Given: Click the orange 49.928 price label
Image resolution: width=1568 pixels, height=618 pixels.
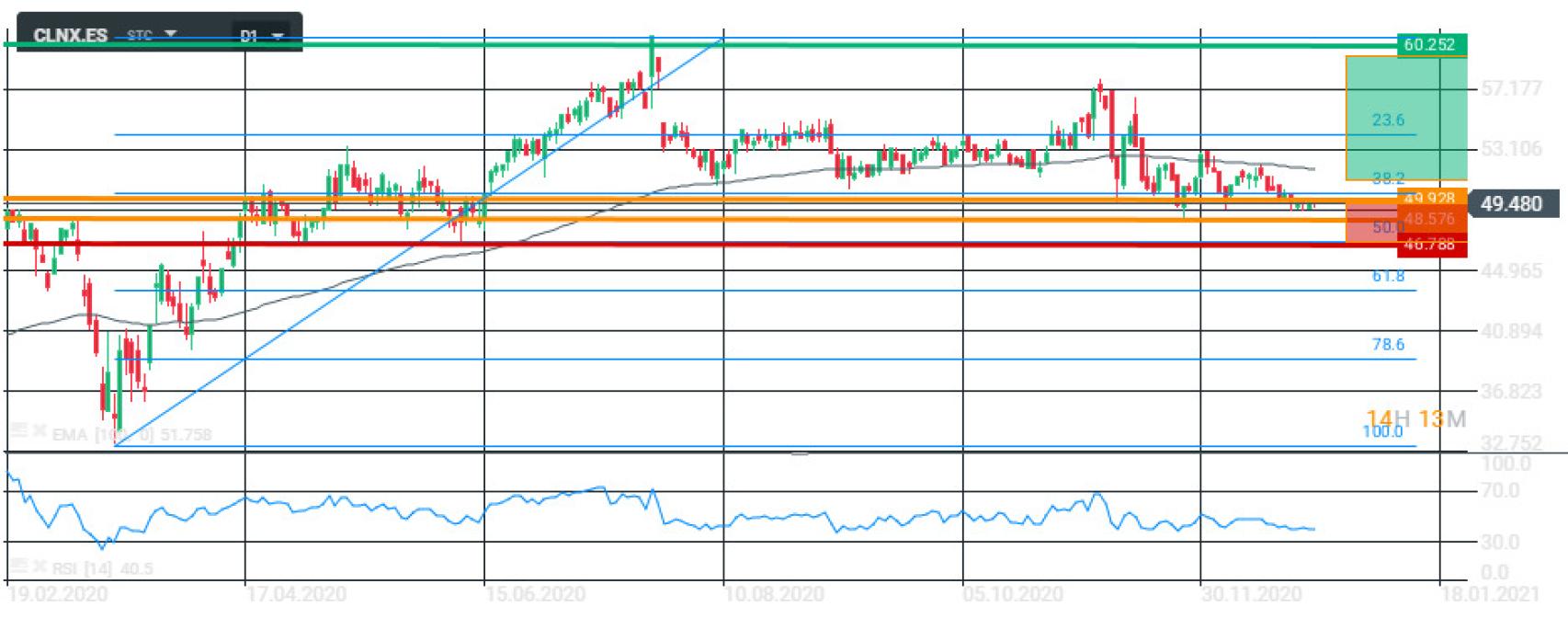Looking at the screenshot, I should 1430,199.
